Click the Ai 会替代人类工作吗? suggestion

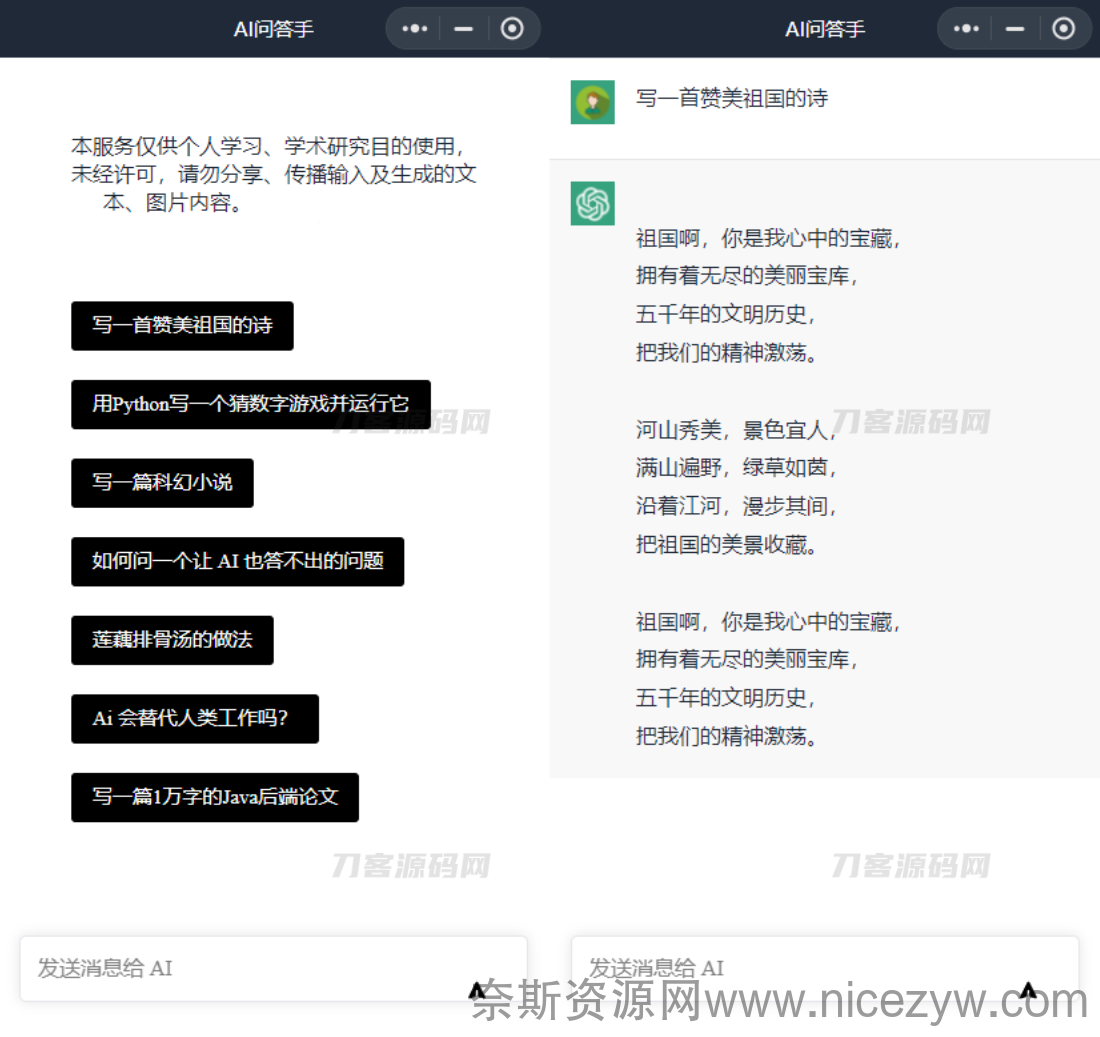(195, 718)
